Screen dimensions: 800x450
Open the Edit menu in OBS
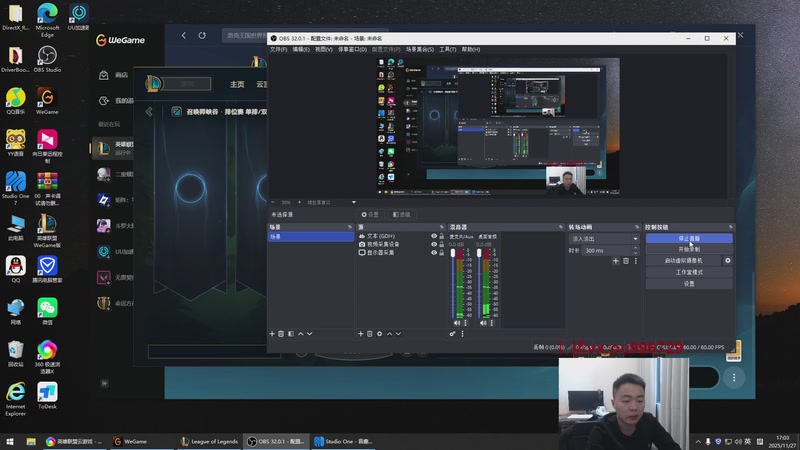pos(301,49)
